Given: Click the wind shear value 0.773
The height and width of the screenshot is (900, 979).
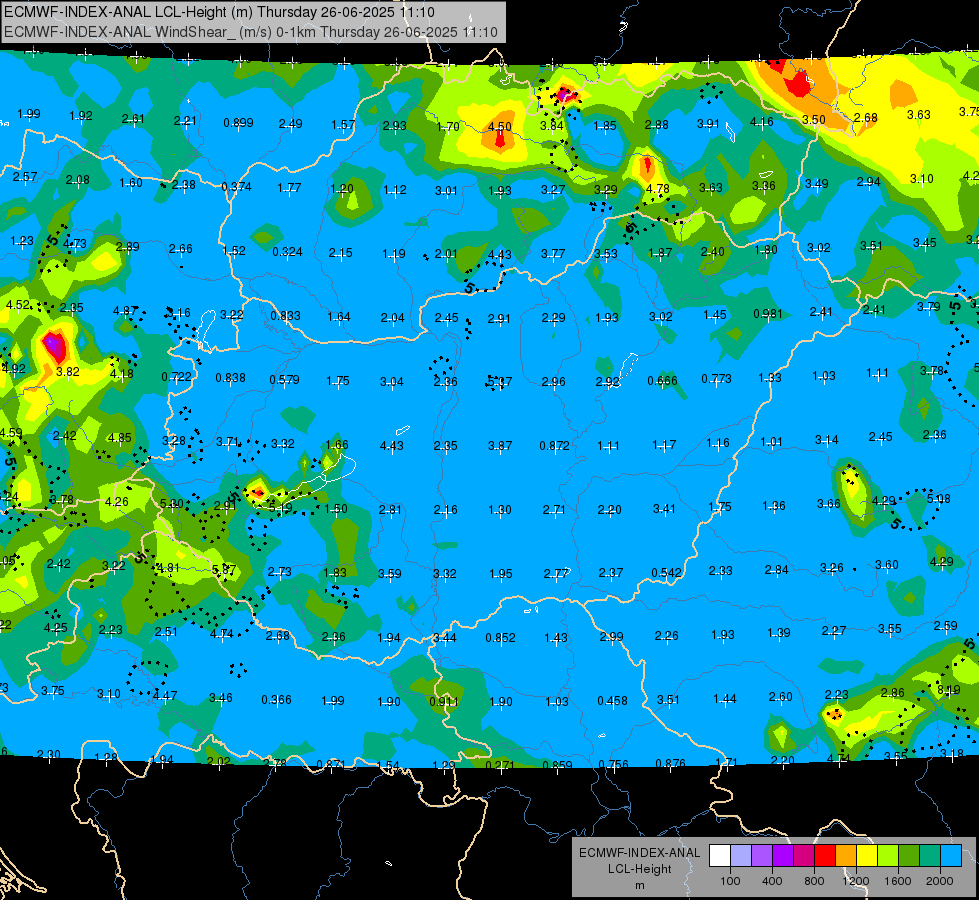Looking at the screenshot, I should coord(716,378).
